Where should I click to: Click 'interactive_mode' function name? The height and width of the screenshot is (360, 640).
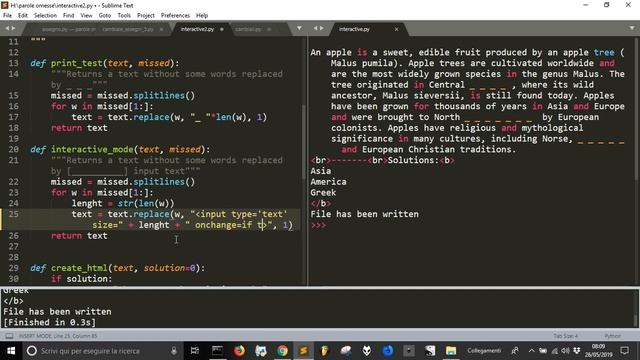point(92,149)
